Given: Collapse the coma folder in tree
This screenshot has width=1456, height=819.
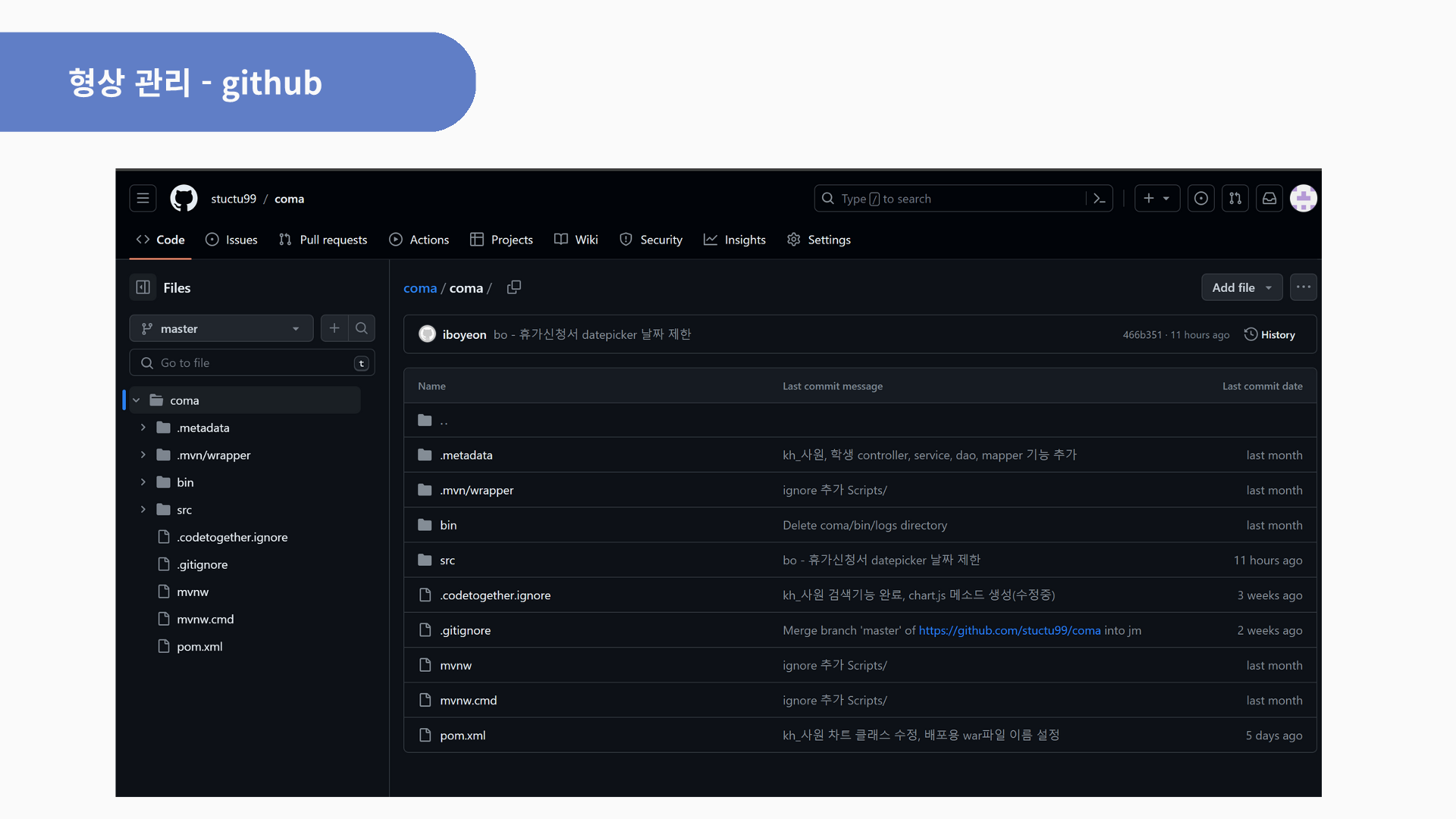Looking at the screenshot, I should pos(136,400).
